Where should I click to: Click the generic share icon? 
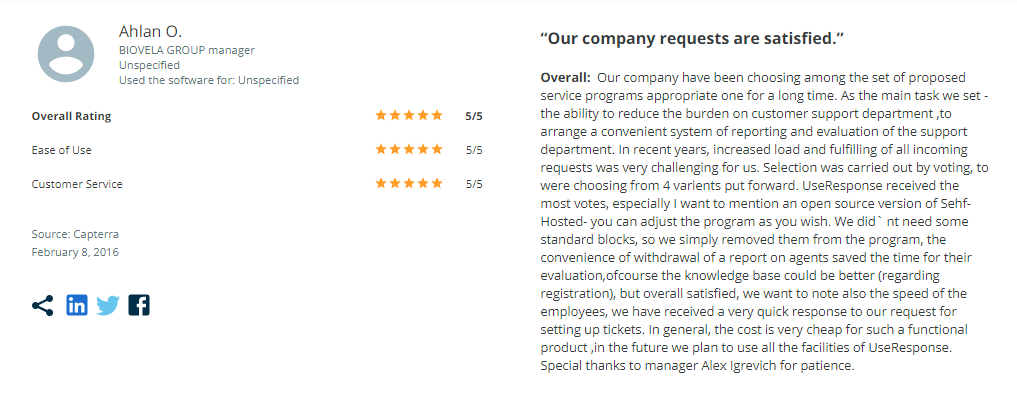pos(42,305)
